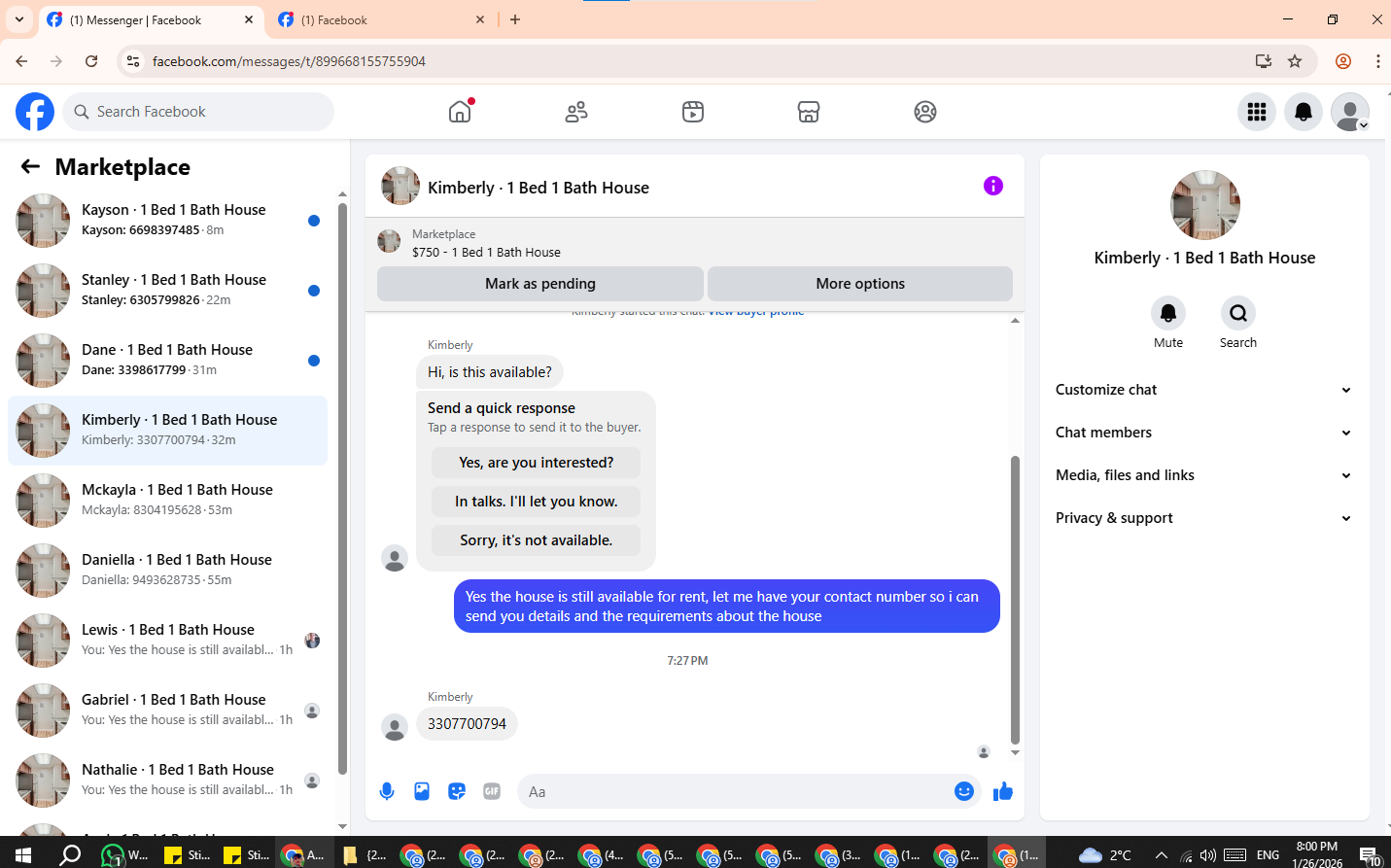Click the $750 - 1 Bed 1 Bath House listing
This screenshot has height=868, width=1391.
click(486, 252)
